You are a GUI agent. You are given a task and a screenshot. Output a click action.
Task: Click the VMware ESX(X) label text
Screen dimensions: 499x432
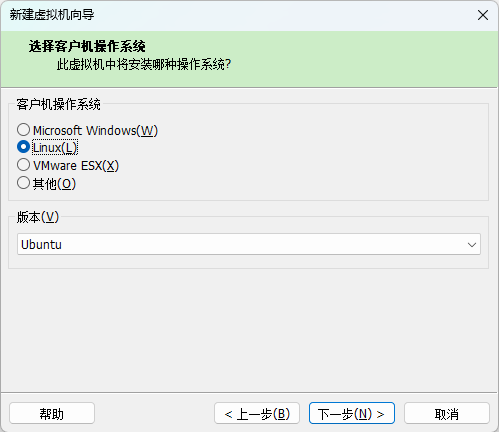[76, 166]
